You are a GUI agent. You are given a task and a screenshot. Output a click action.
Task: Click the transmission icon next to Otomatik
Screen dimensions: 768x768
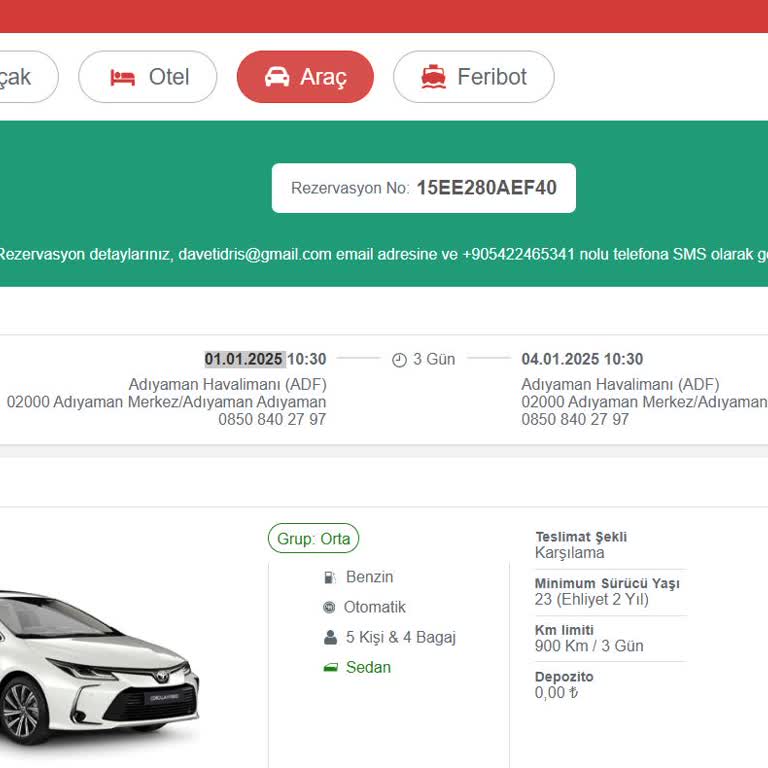329,607
